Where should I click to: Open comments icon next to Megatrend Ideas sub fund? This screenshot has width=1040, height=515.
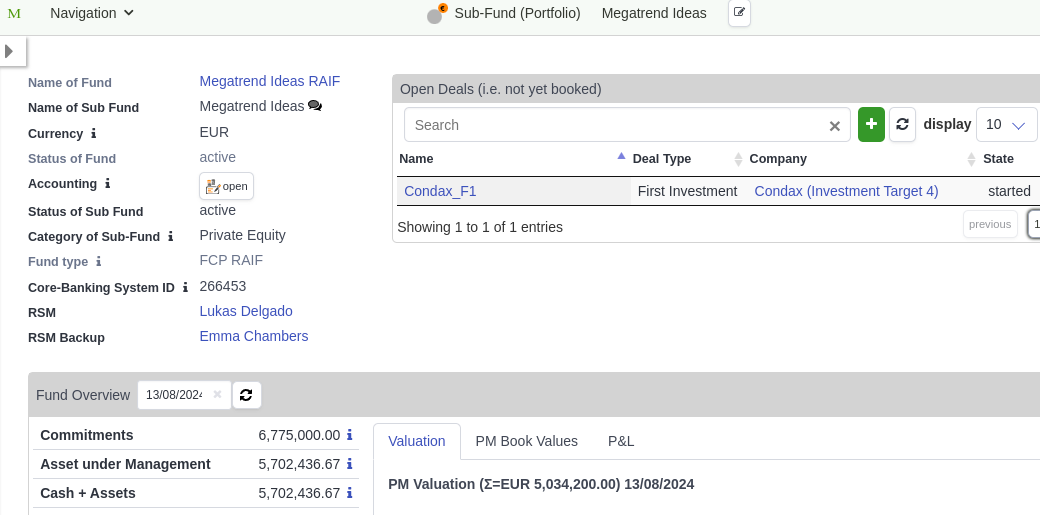[x=315, y=106]
